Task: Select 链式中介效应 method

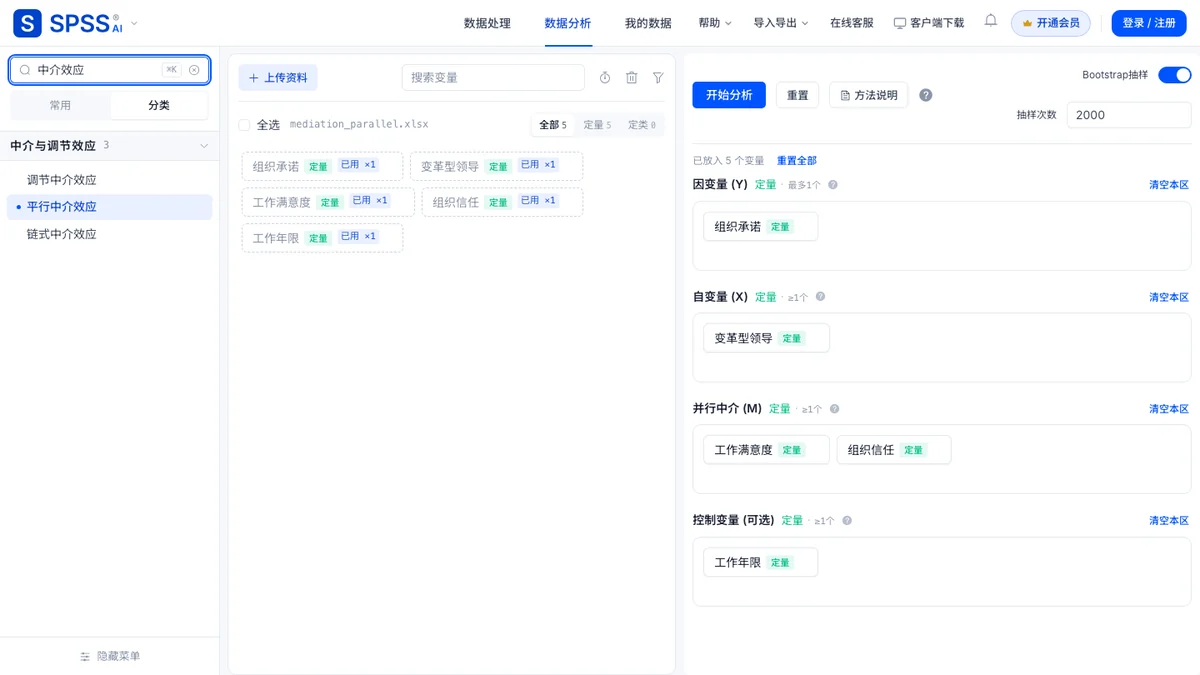Action: point(110,234)
